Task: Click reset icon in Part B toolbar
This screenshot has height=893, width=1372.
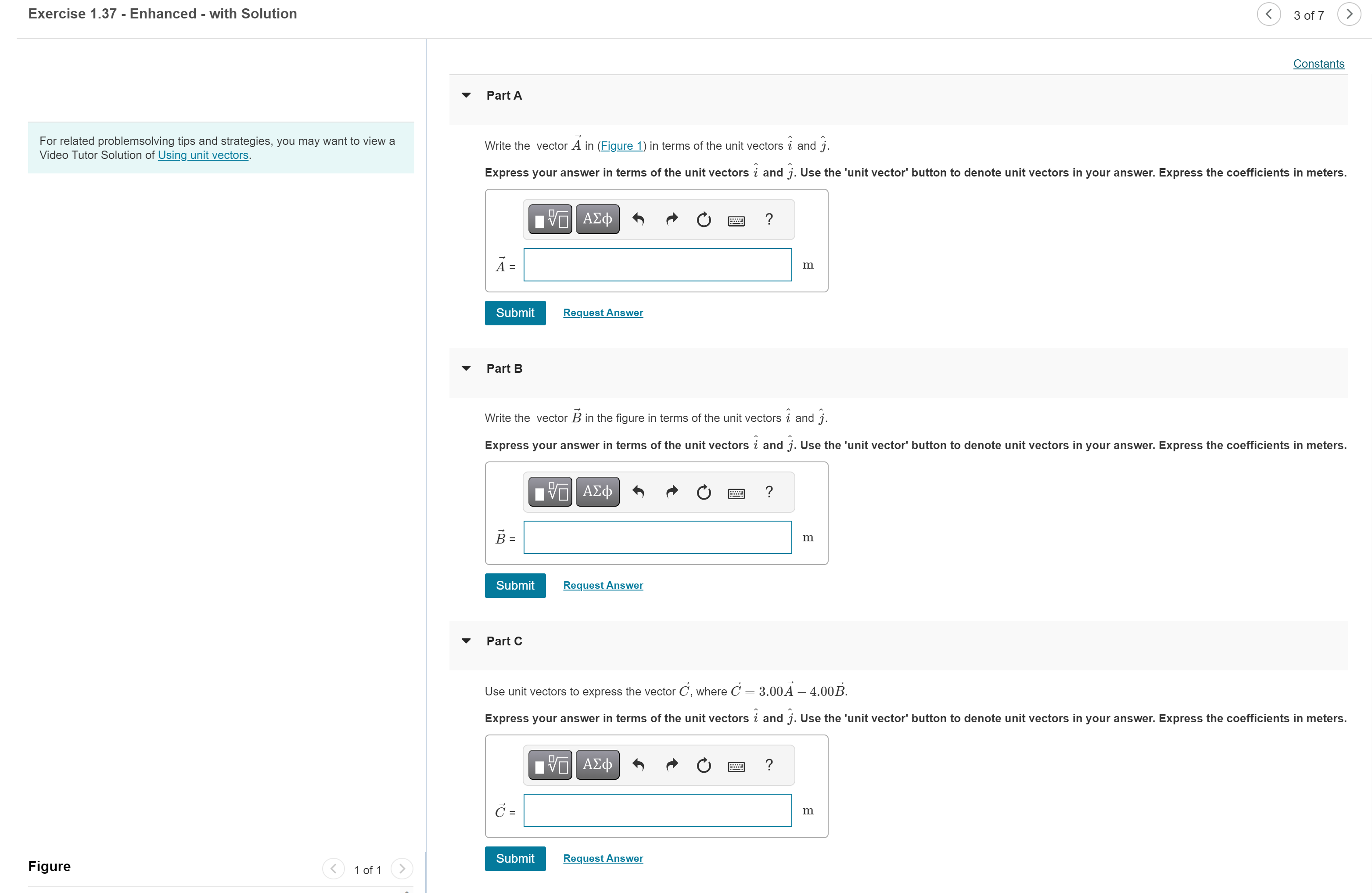Action: point(703,492)
